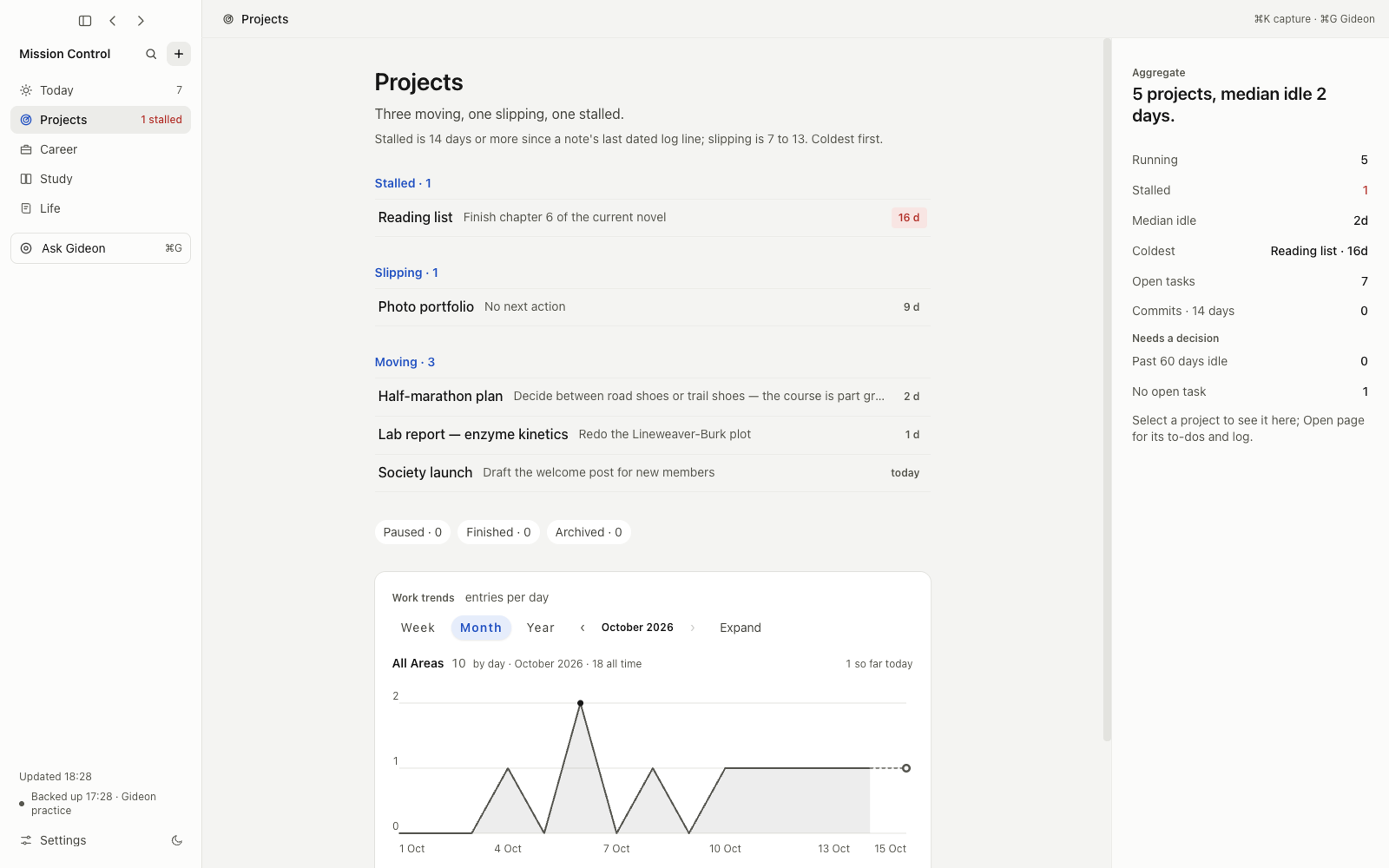Show Archived projects
This screenshot has height=868, width=1389.
[x=588, y=532]
